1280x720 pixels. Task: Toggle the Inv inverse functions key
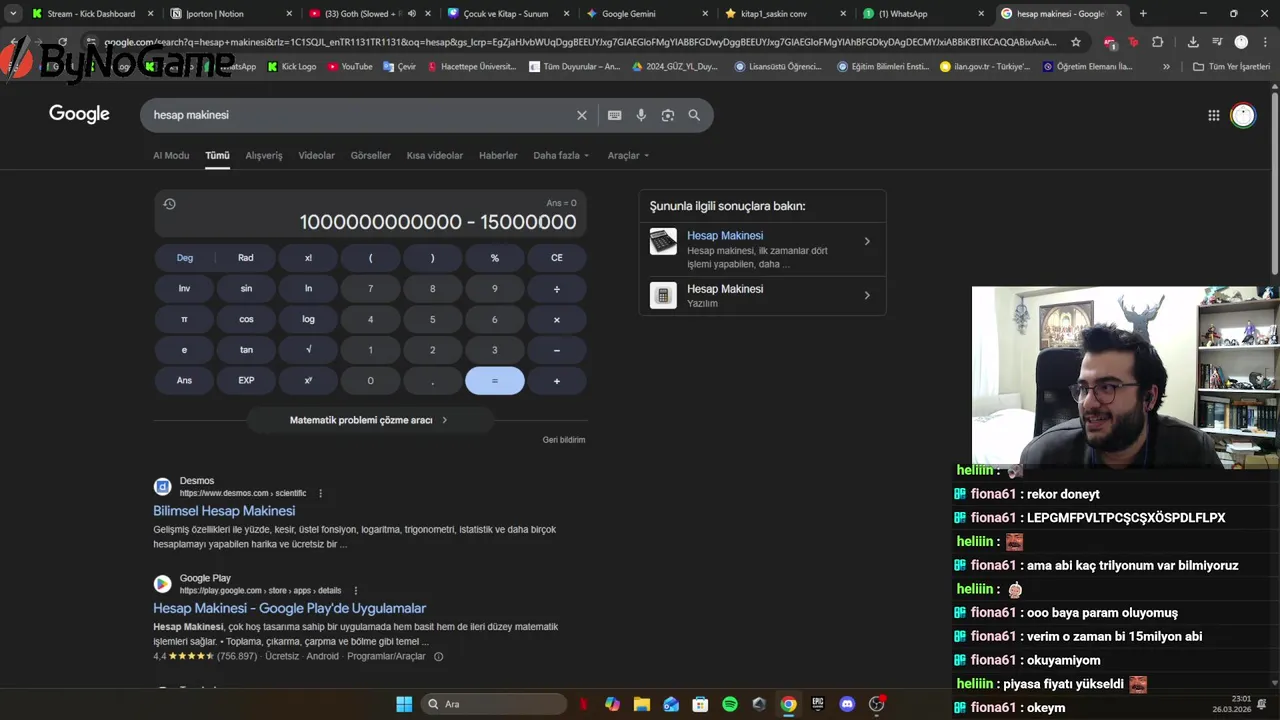click(x=184, y=289)
